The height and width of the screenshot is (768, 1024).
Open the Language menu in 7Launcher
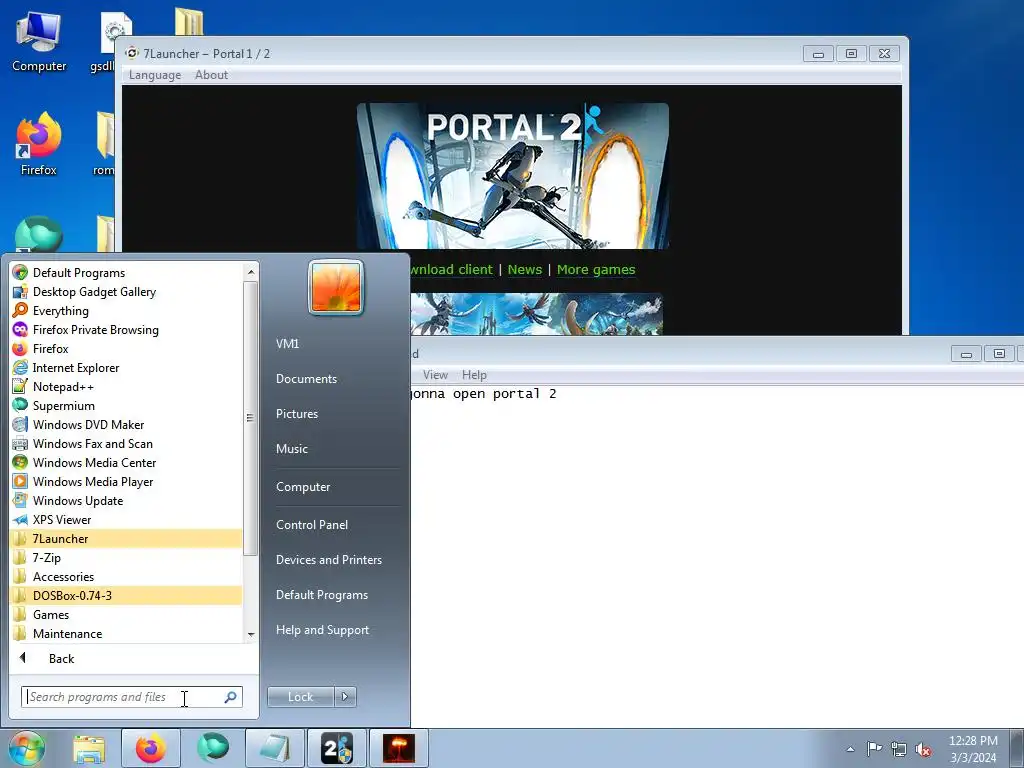point(155,75)
